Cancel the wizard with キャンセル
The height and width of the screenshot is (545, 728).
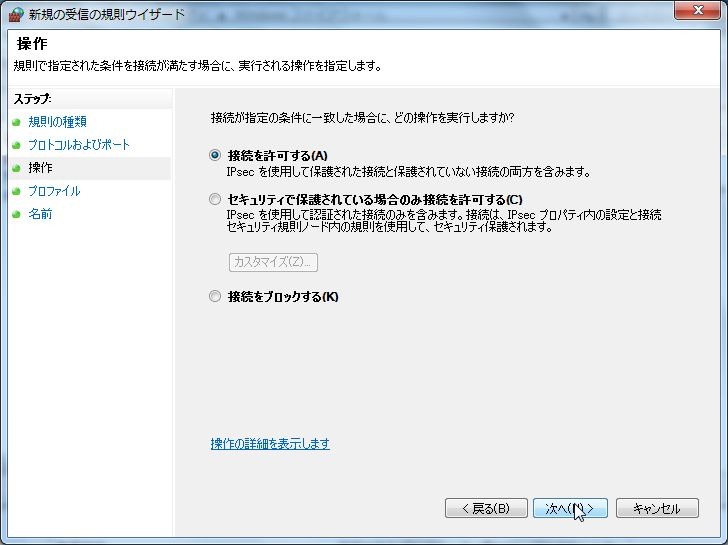click(656, 508)
